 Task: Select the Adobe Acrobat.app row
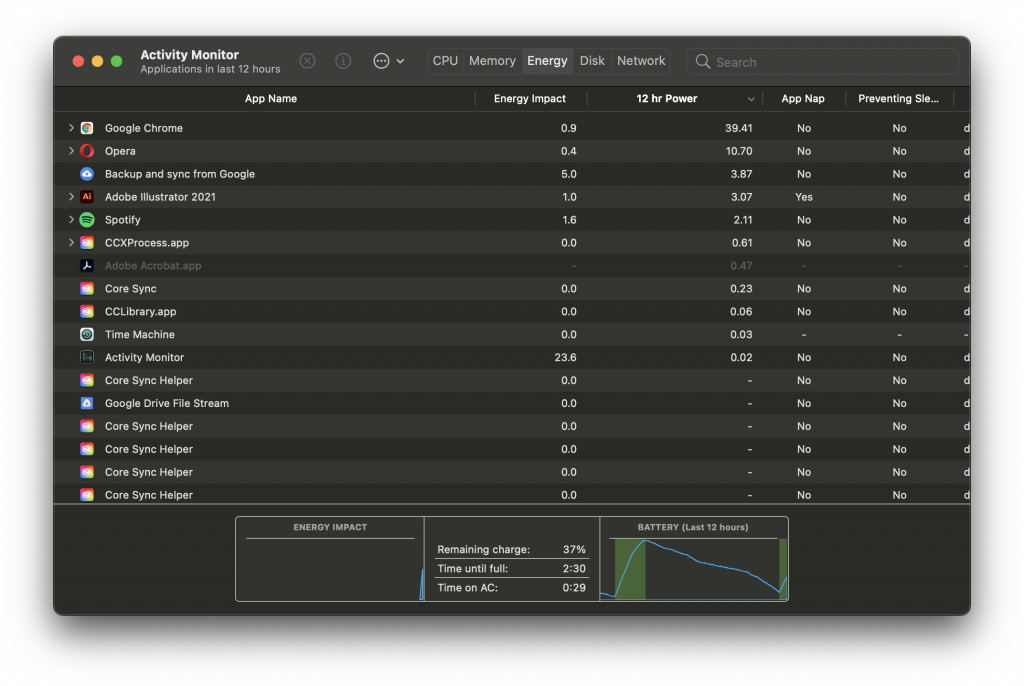click(511, 265)
